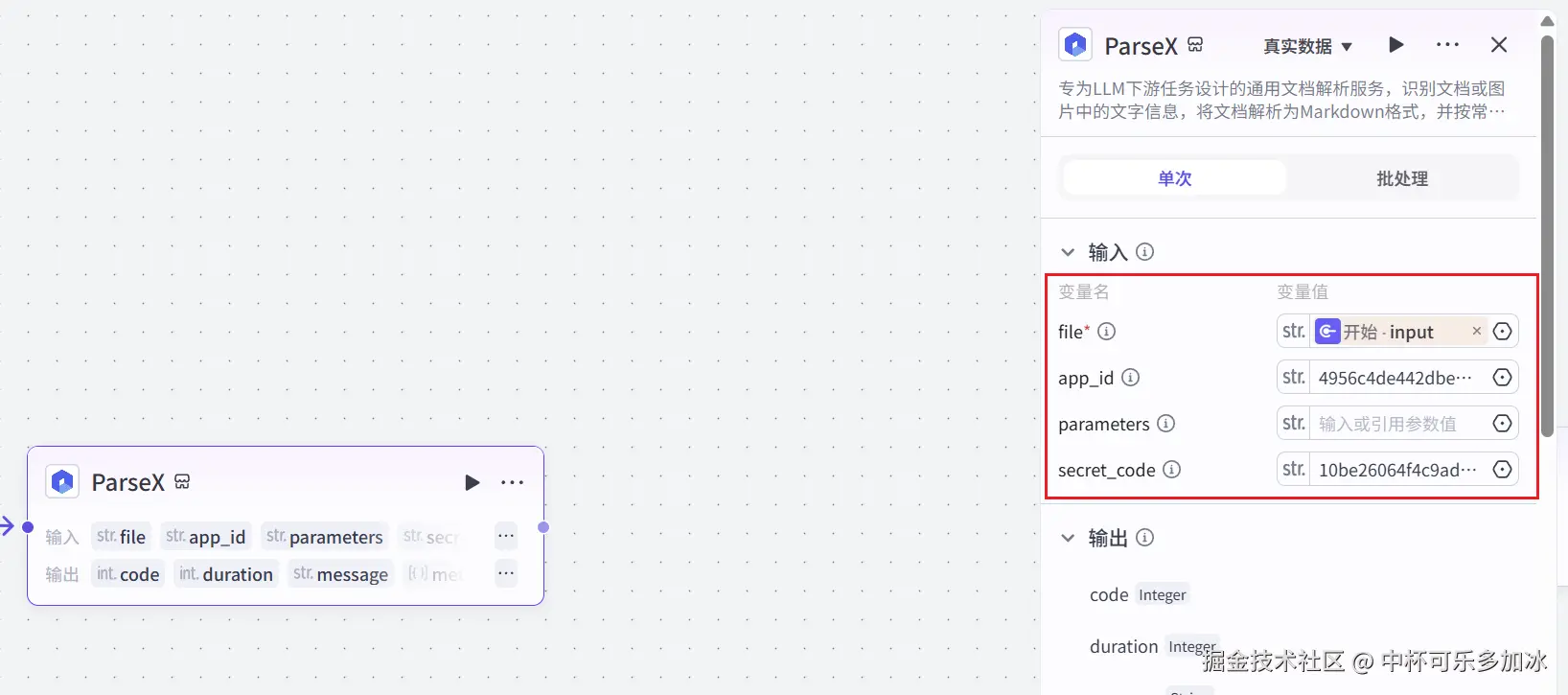This screenshot has height=695, width=1568.
Task: Click the ParseX node logo on canvas
Action: tap(62, 481)
